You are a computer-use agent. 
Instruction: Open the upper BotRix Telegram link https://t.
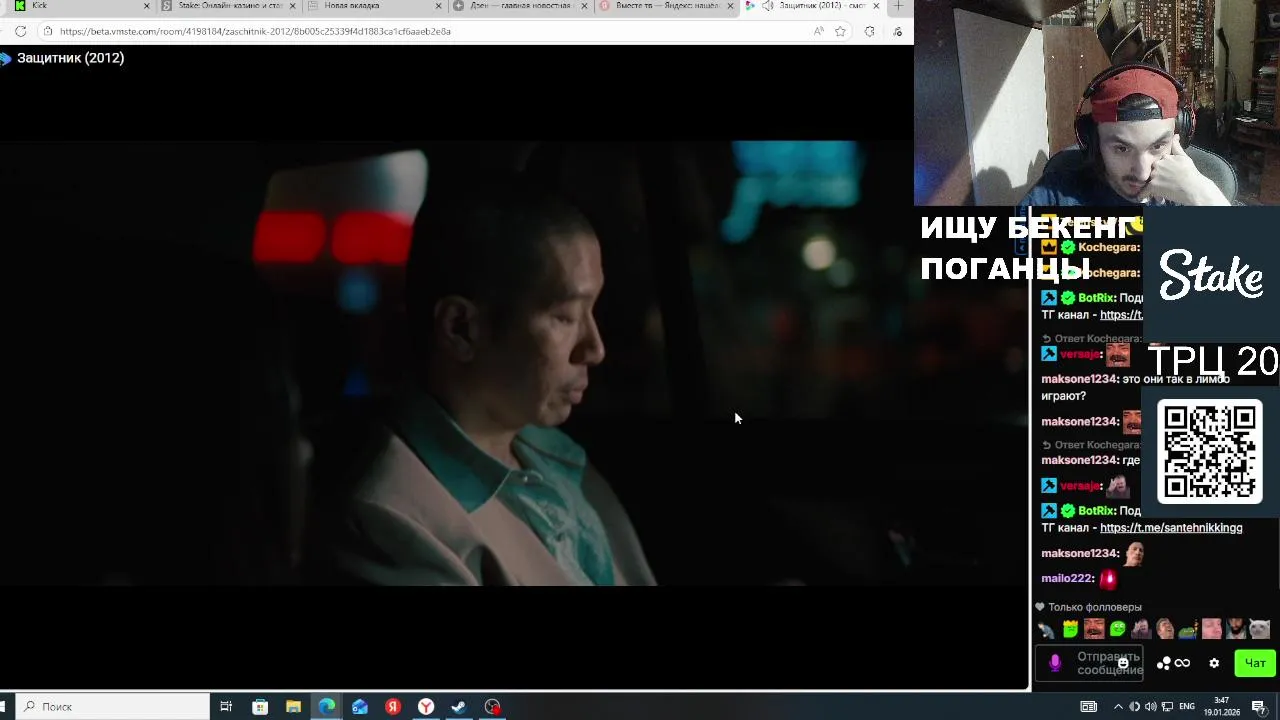[x=1121, y=315]
